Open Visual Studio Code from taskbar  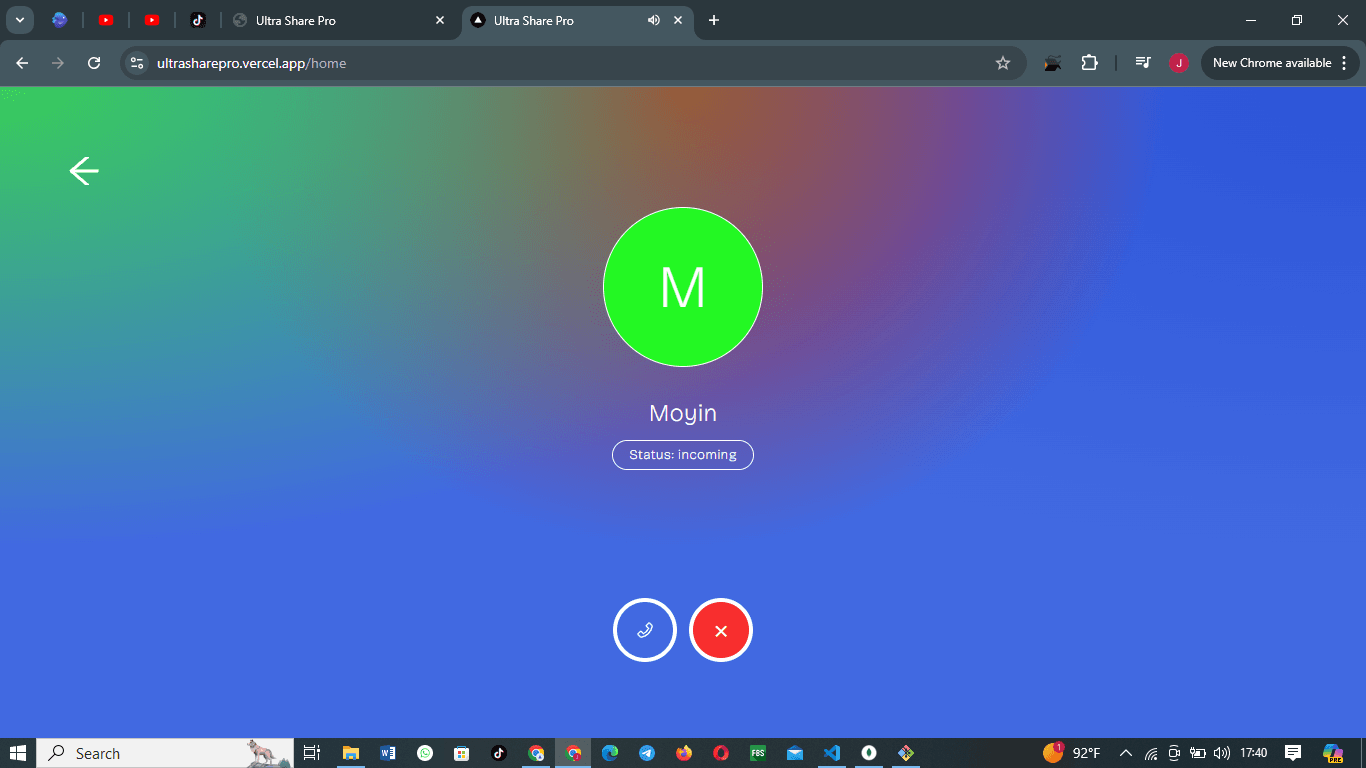point(832,753)
